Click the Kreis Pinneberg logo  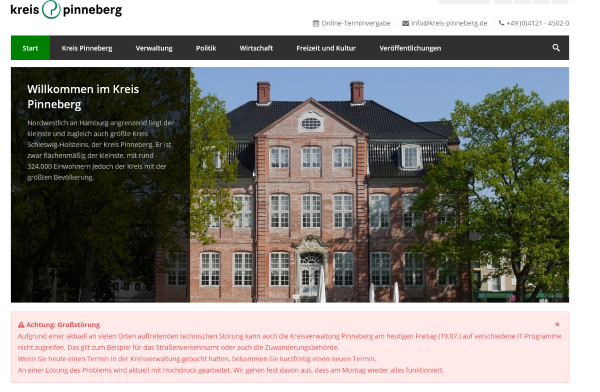point(66,10)
